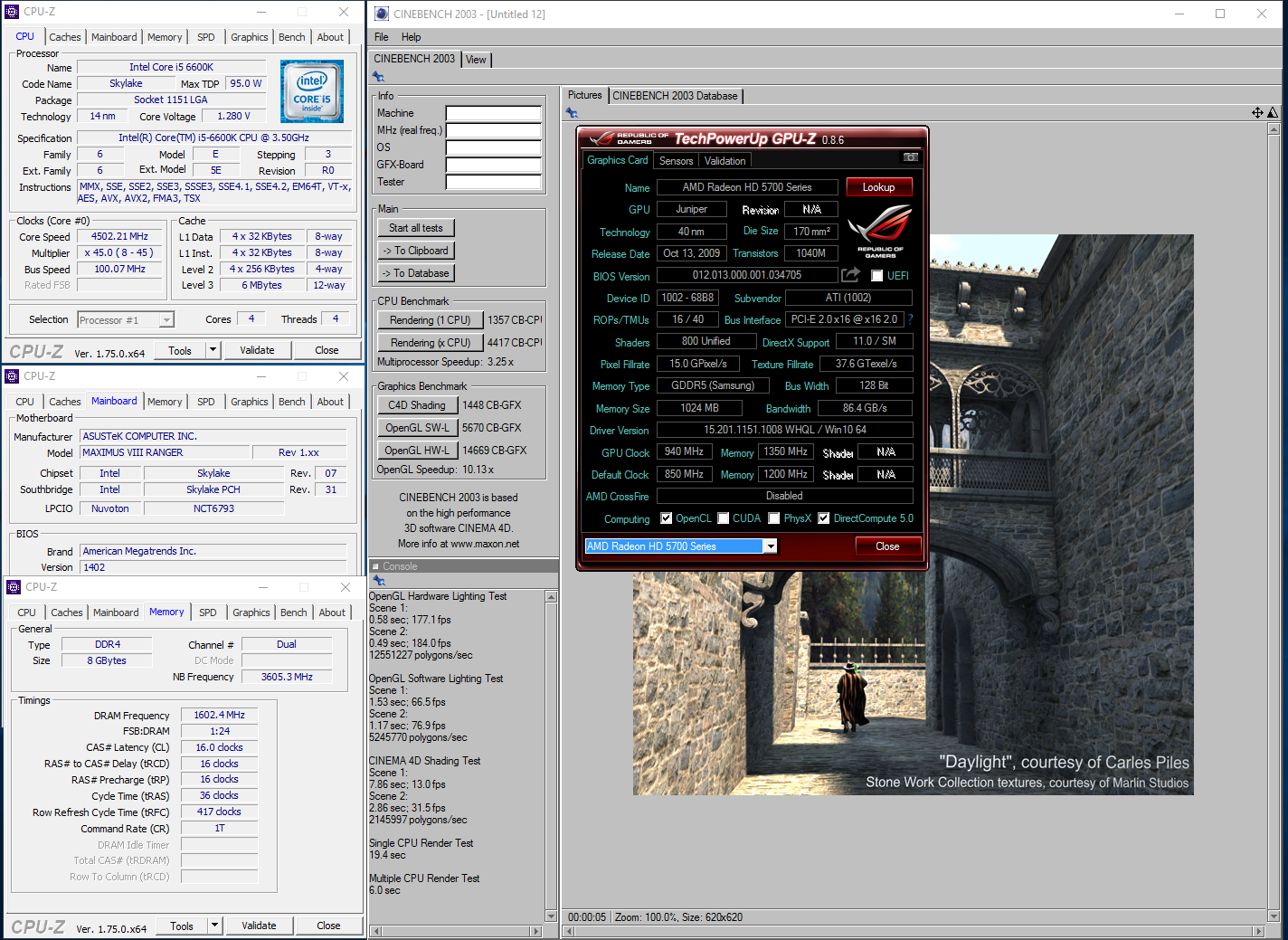Click title bar icon of CPU-Z Motherboard window

point(12,375)
